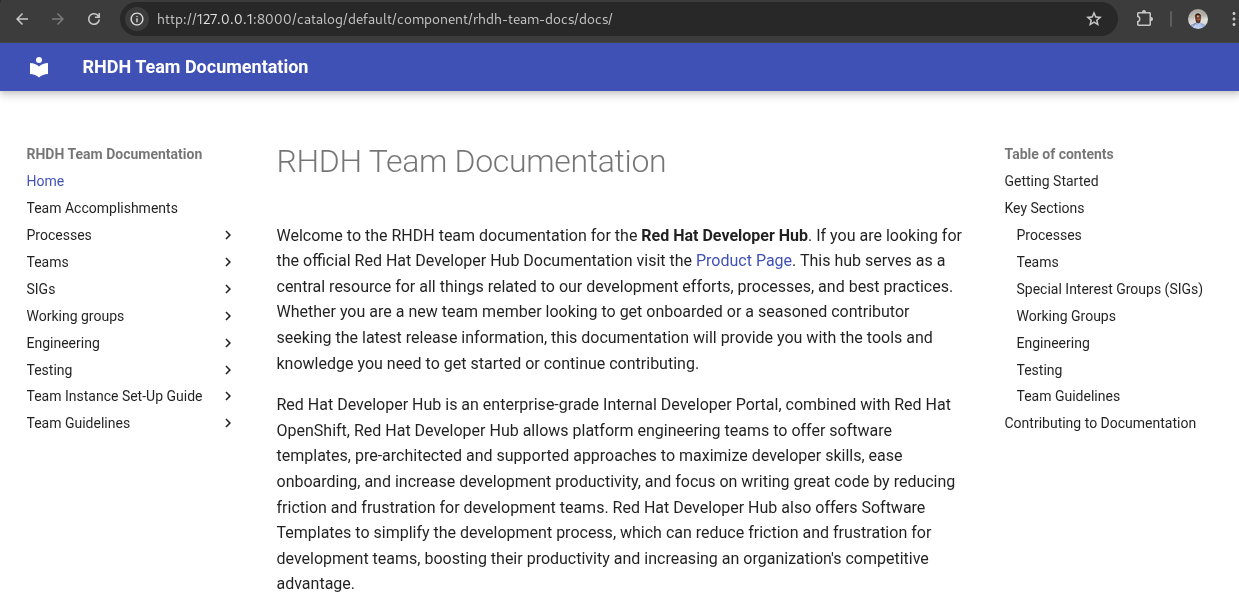Jump to Processes in table of contents
This screenshot has height=603, width=1239.
1049,235
